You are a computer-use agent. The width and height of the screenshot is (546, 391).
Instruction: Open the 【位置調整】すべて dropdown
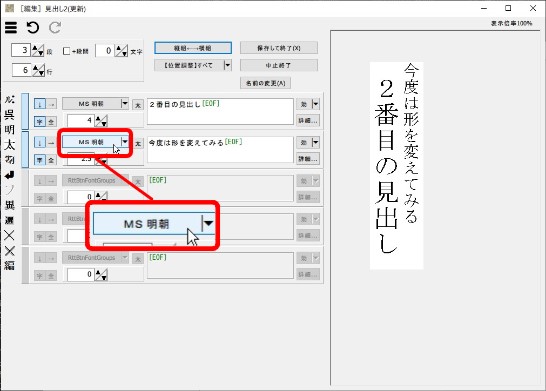pos(227,65)
